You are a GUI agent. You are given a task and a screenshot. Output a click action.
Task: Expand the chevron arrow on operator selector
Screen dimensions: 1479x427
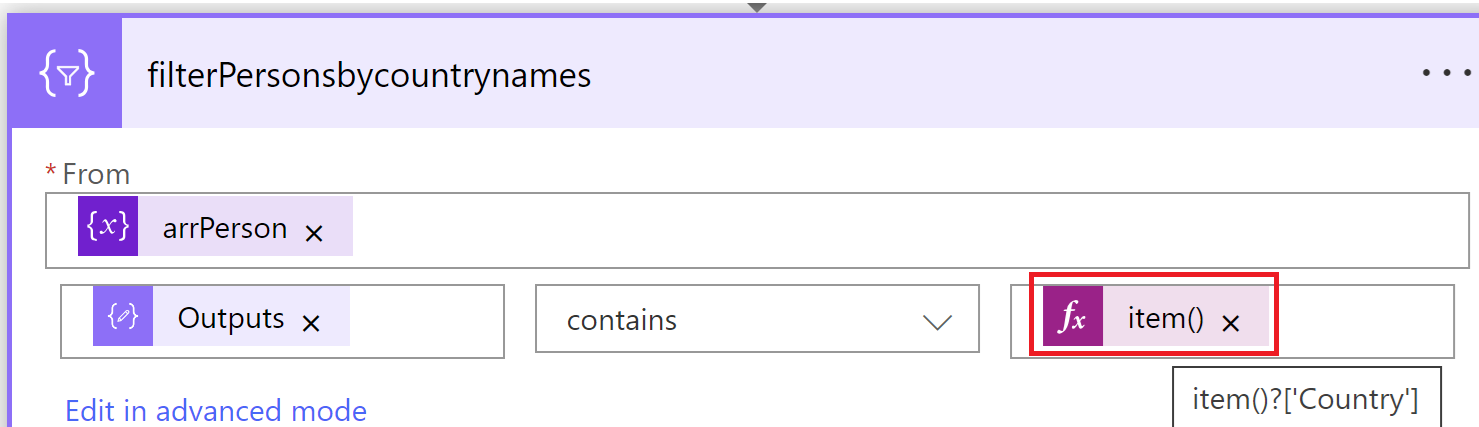937,321
